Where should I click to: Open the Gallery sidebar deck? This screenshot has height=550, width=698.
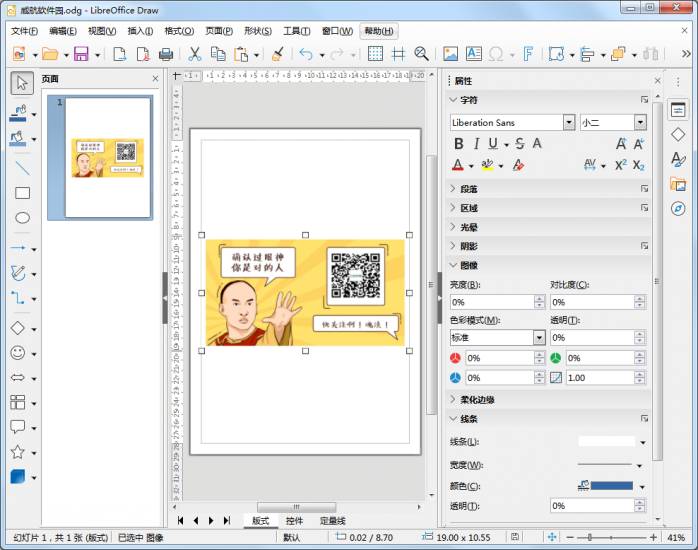tap(678, 184)
